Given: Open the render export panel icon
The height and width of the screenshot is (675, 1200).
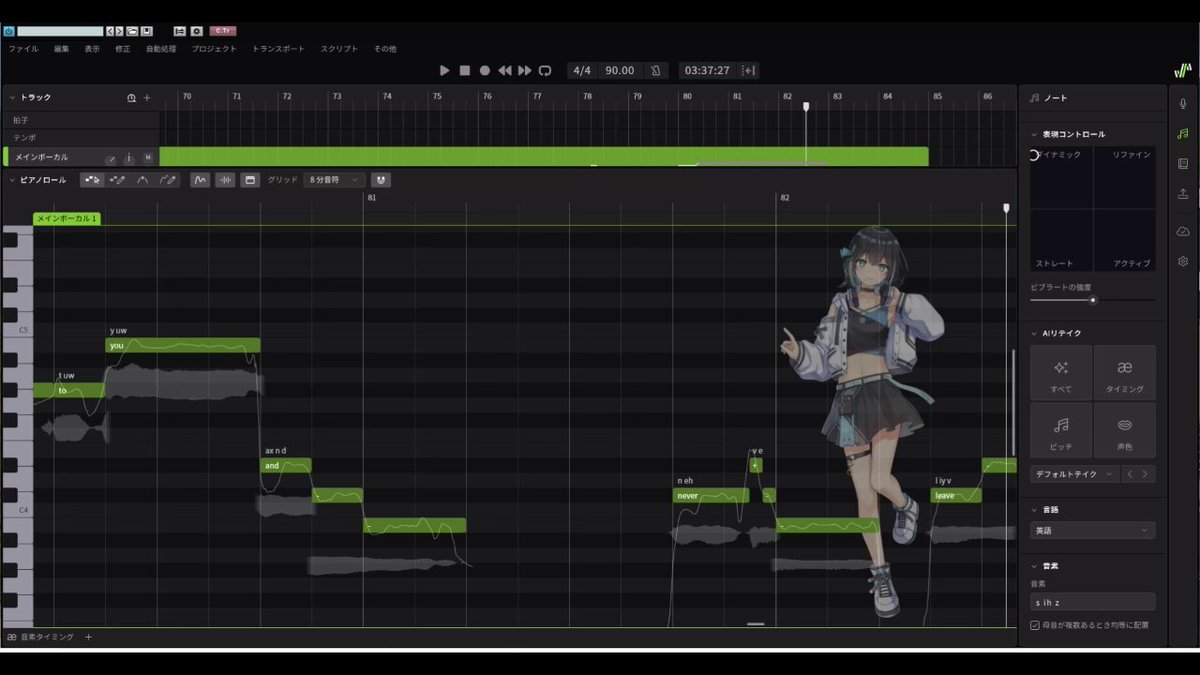Looking at the screenshot, I should tap(1183, 193).
